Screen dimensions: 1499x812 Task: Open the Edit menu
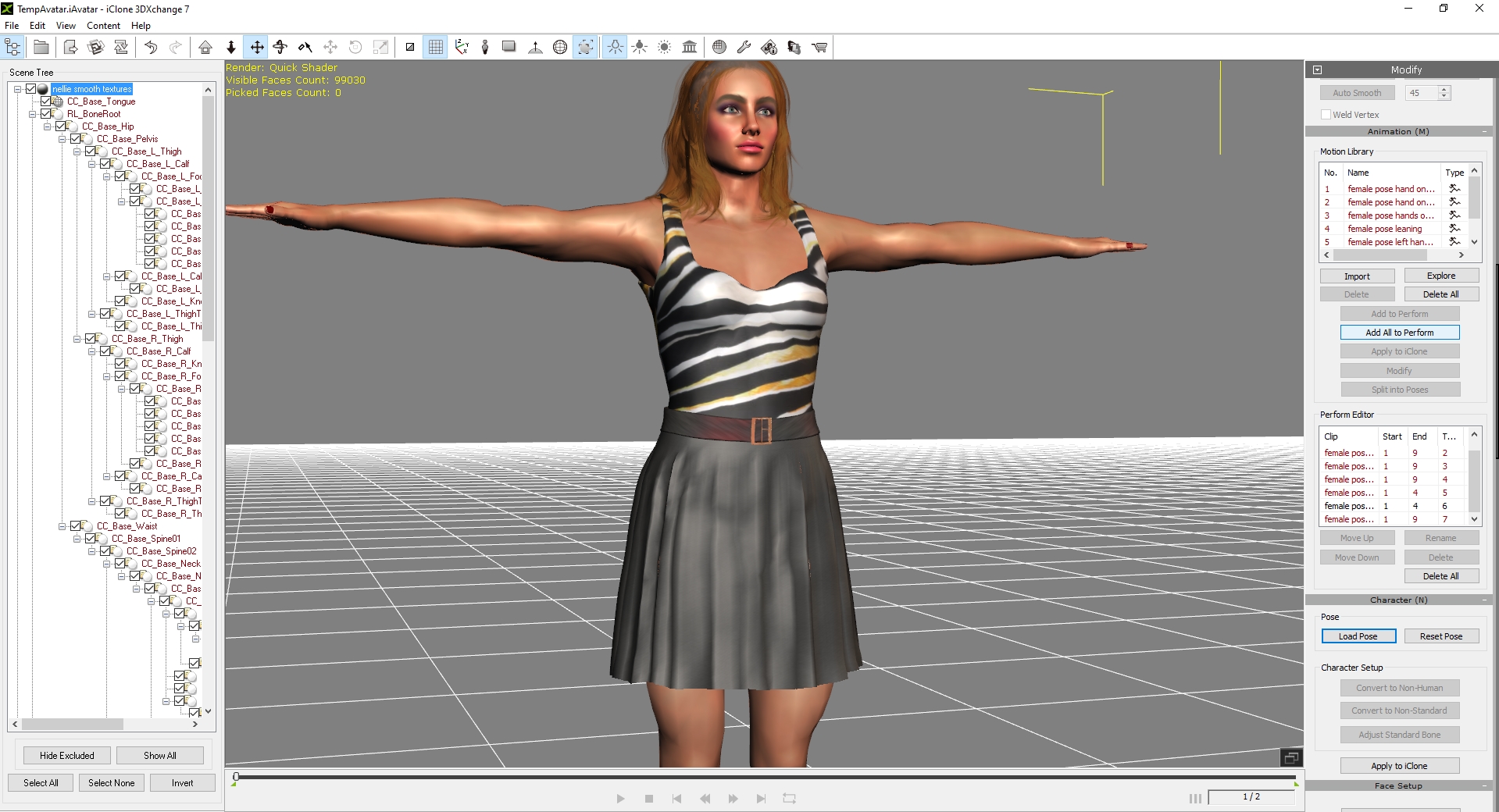tap(37, 26)
